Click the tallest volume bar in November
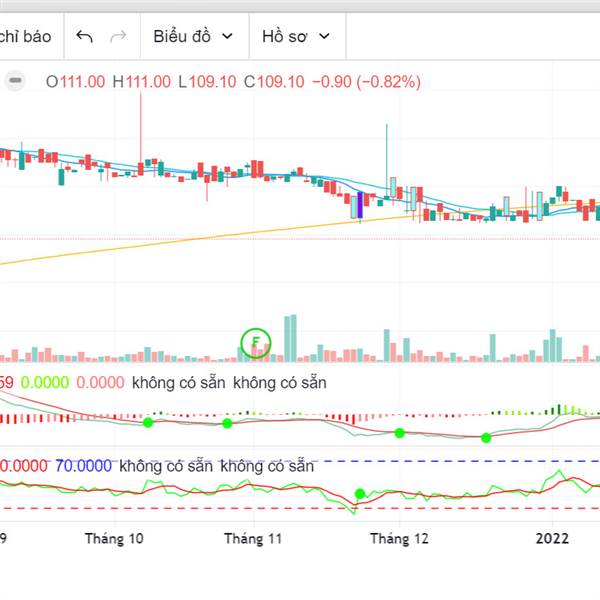Screen dimensions: 600x600 pyautogui.click(x=293, y=338)
